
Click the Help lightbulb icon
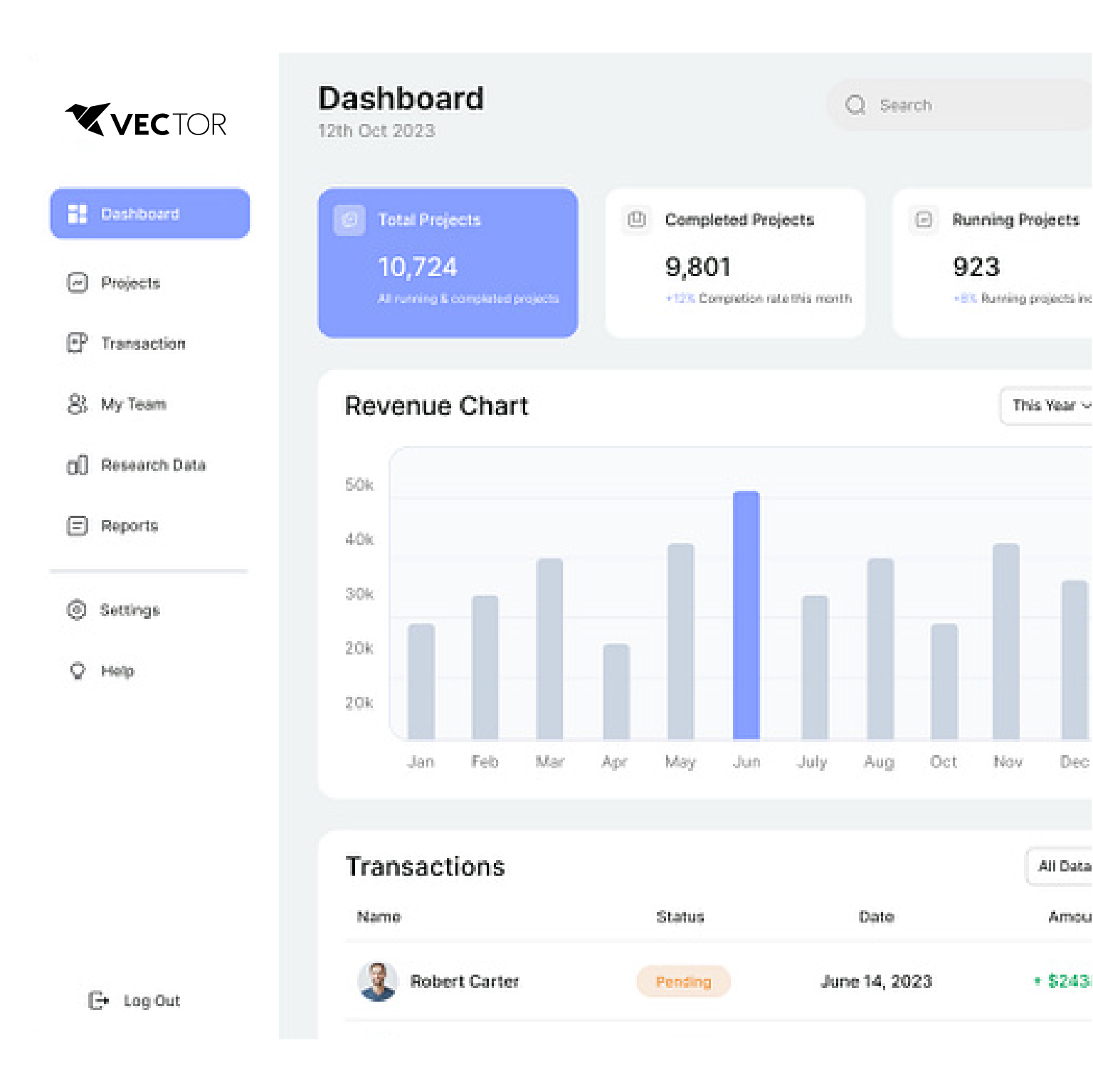pyautogui.click(x=77, y=670)
